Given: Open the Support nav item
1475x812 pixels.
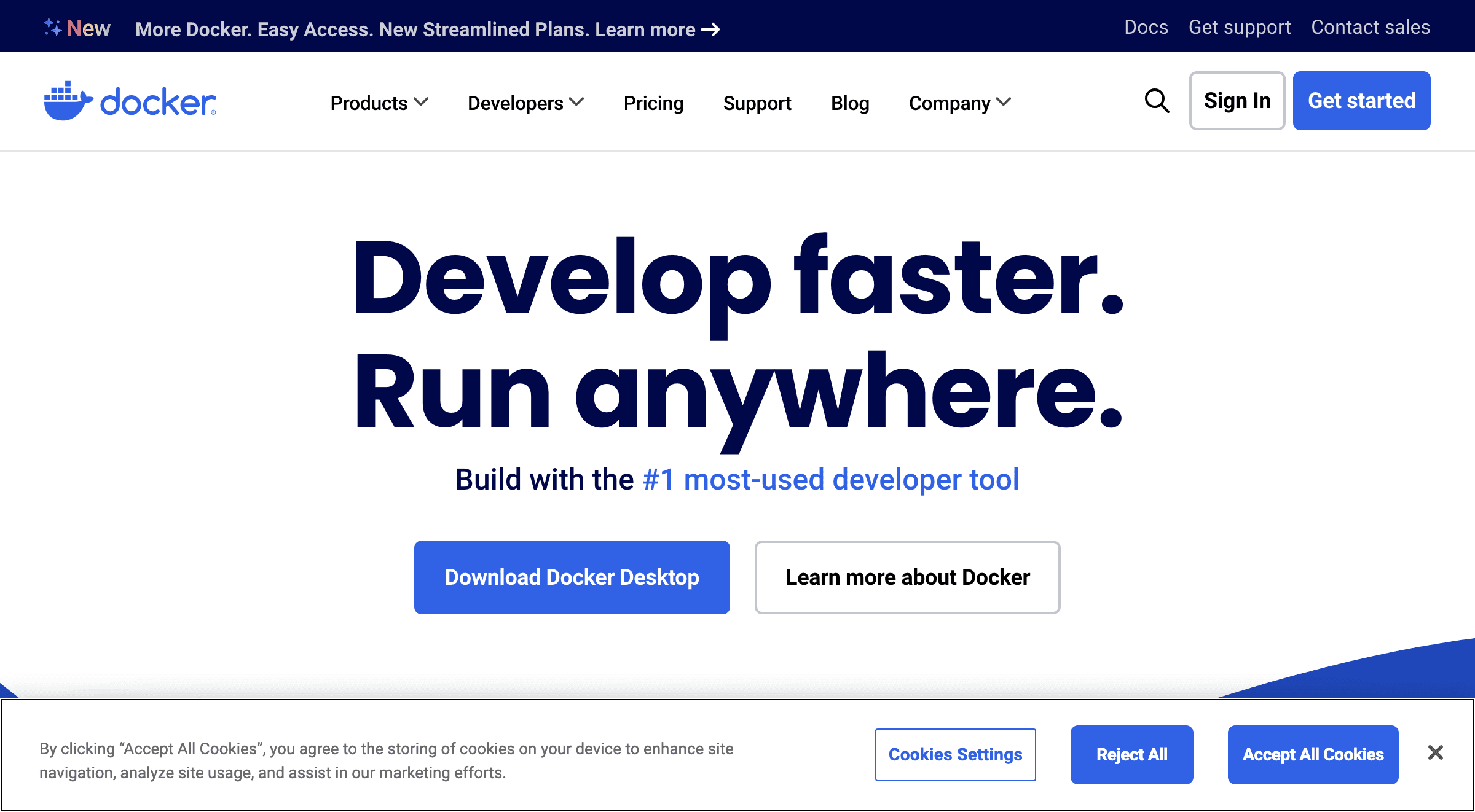Looking at the screenshot, I should (x=757, y=103).
